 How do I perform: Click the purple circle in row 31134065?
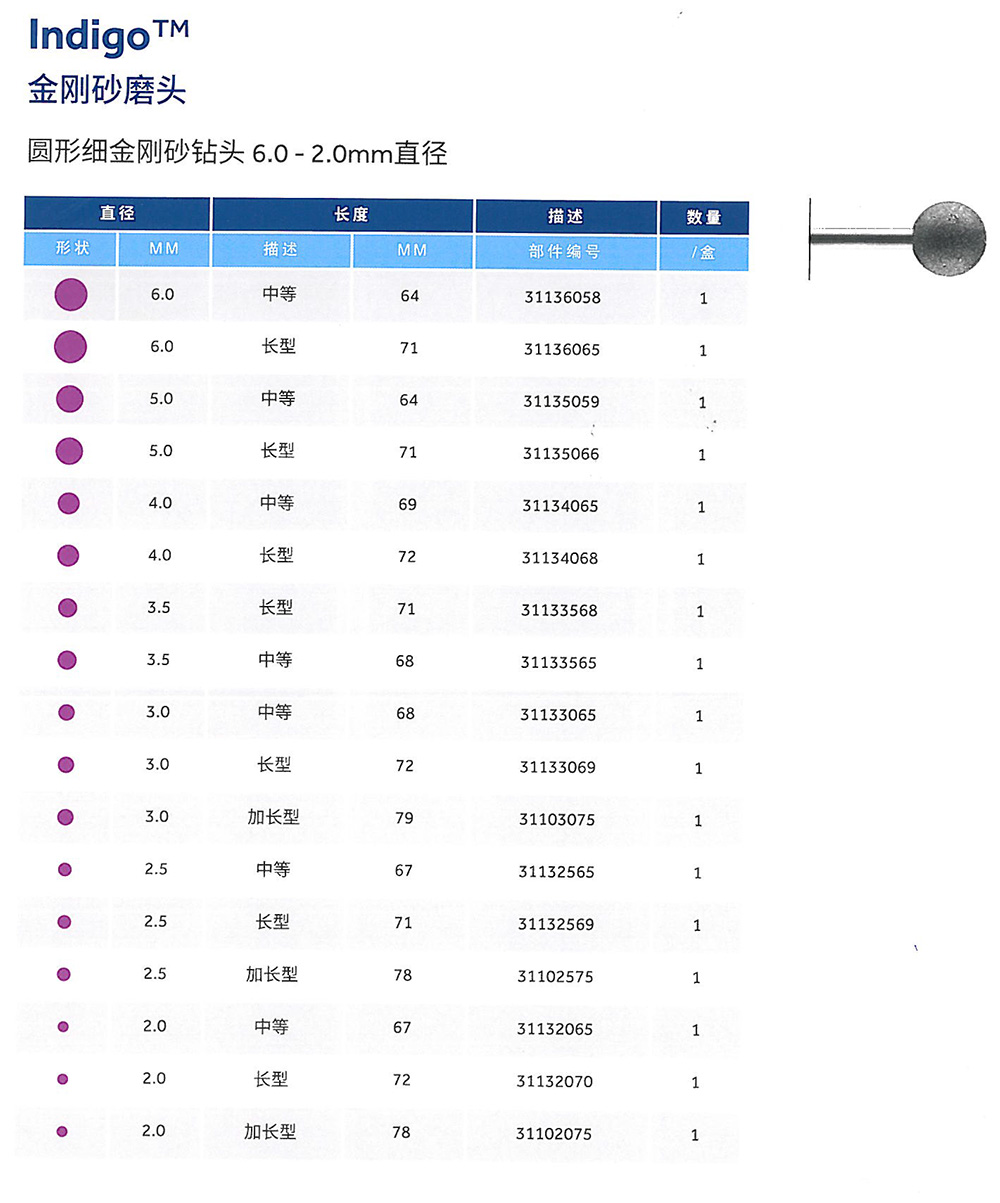point(69,503)
